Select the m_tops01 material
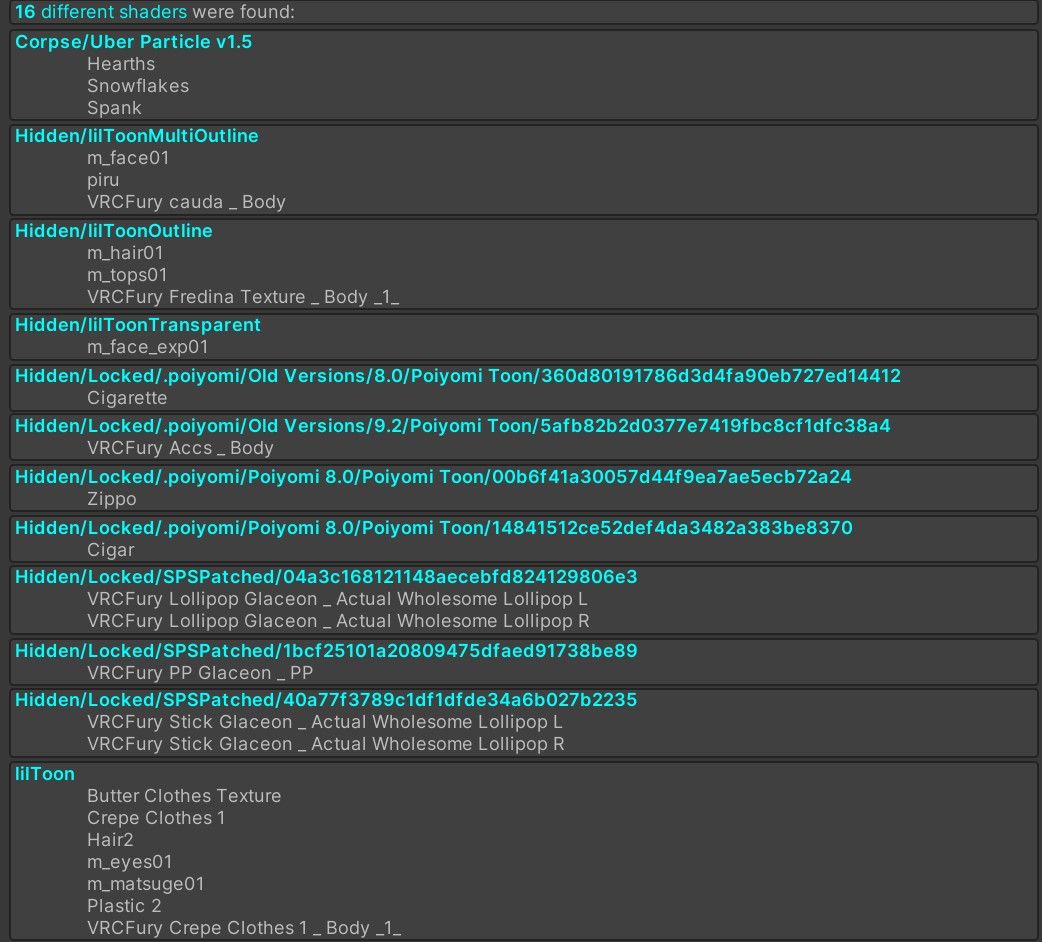Image resolution: width=1042 pixels, height=942 pixels. coord(127,275)
